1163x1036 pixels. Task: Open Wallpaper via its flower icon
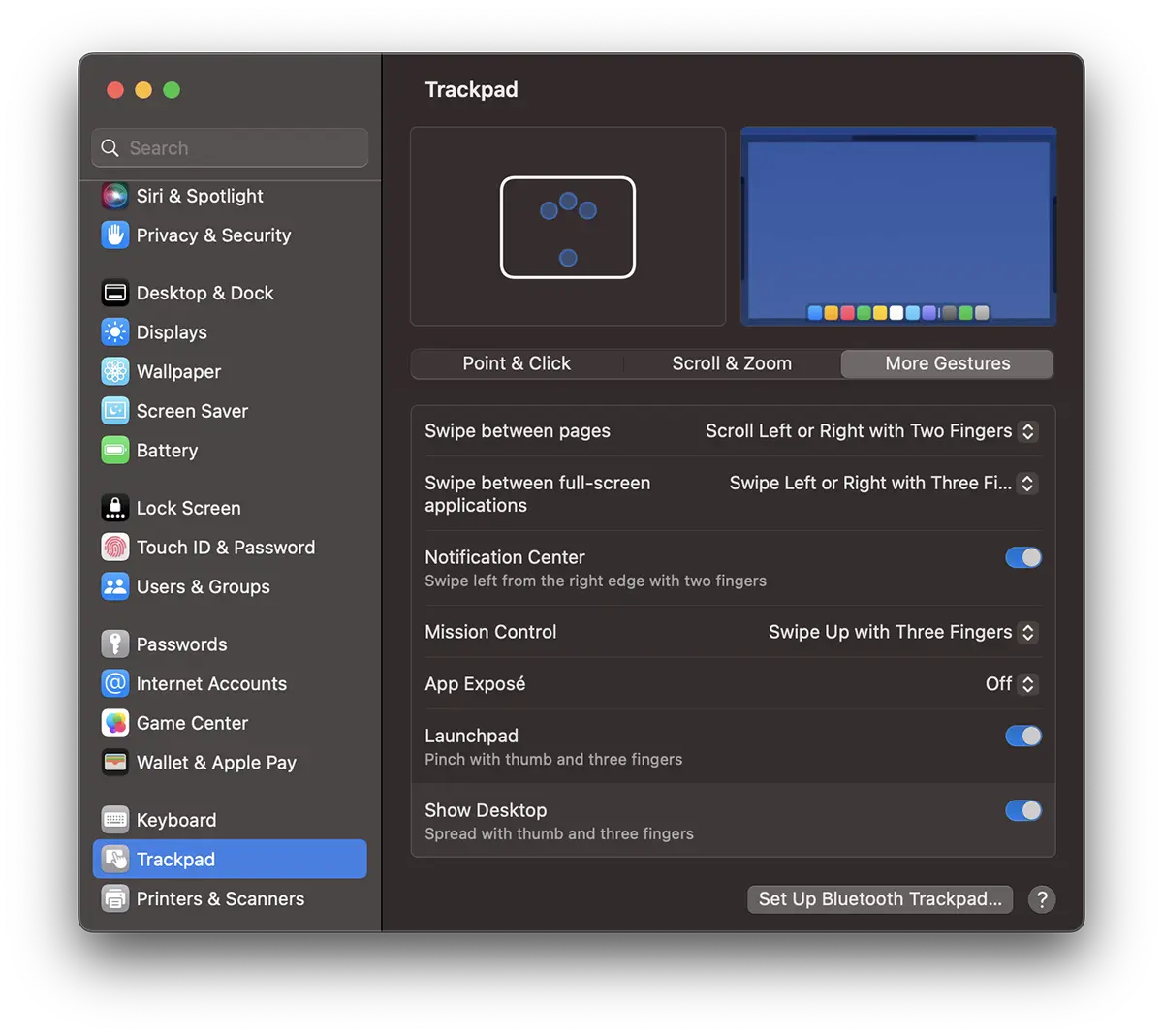point(115,372)
